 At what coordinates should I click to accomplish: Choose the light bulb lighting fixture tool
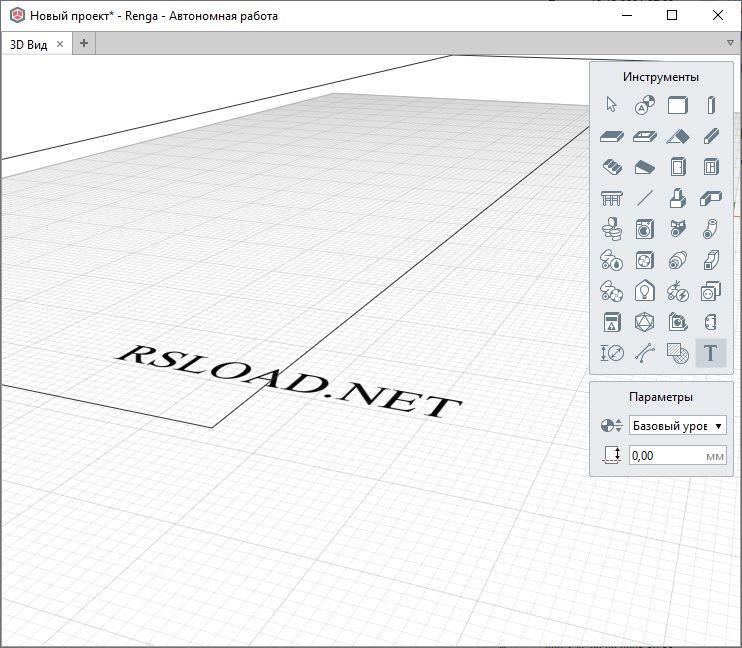645,291
